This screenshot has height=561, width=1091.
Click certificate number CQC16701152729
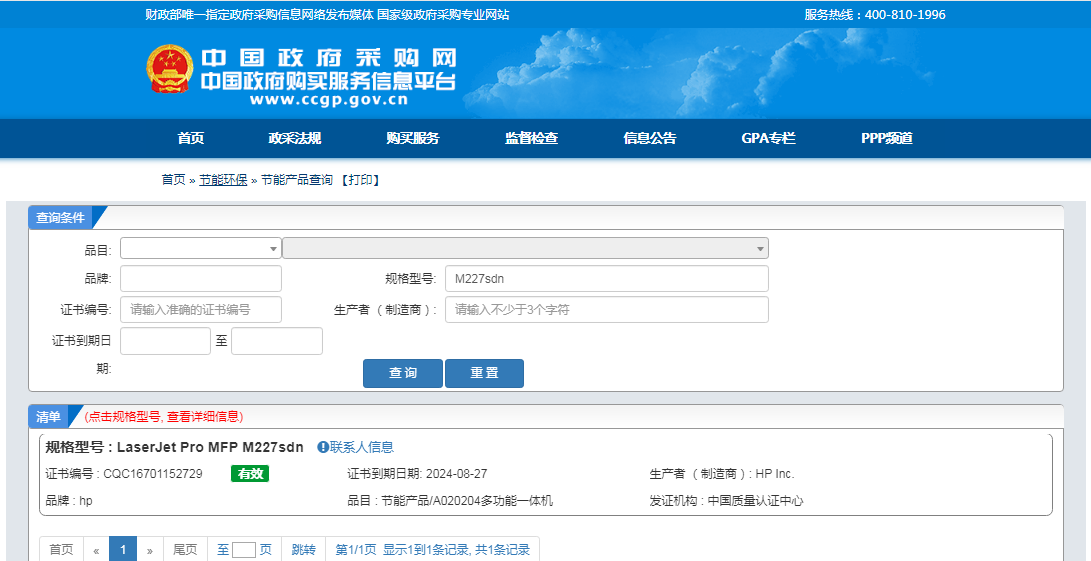[153, 474]
